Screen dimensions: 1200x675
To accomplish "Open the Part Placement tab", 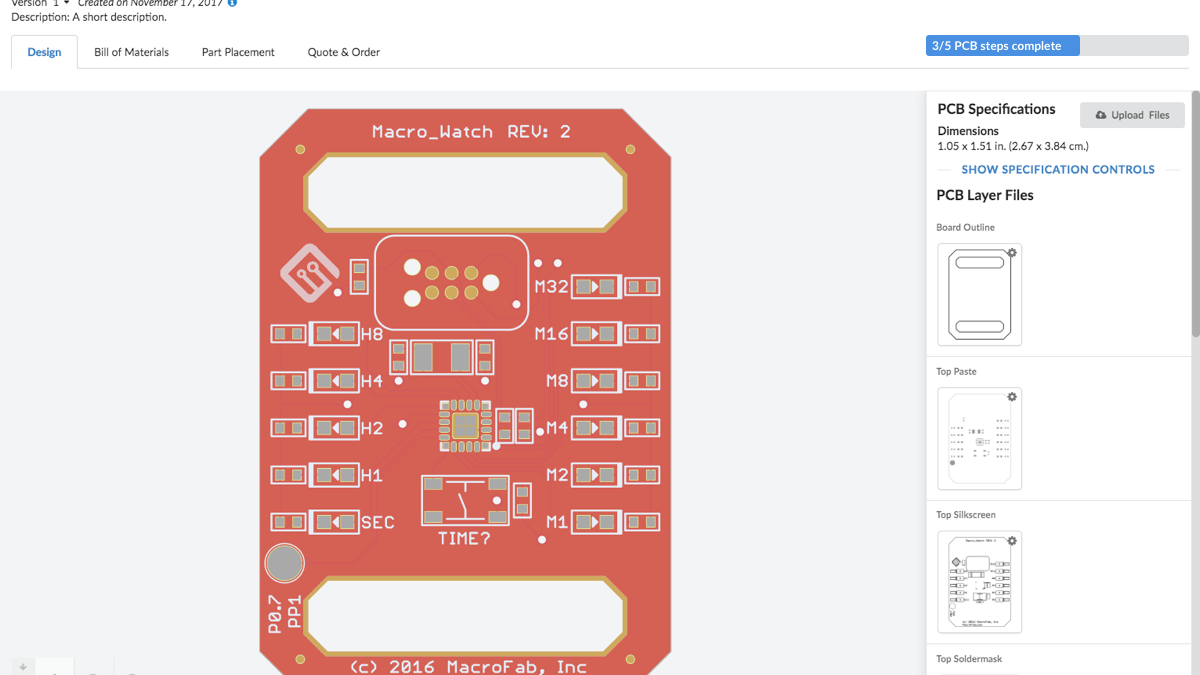I will point(237,51).
